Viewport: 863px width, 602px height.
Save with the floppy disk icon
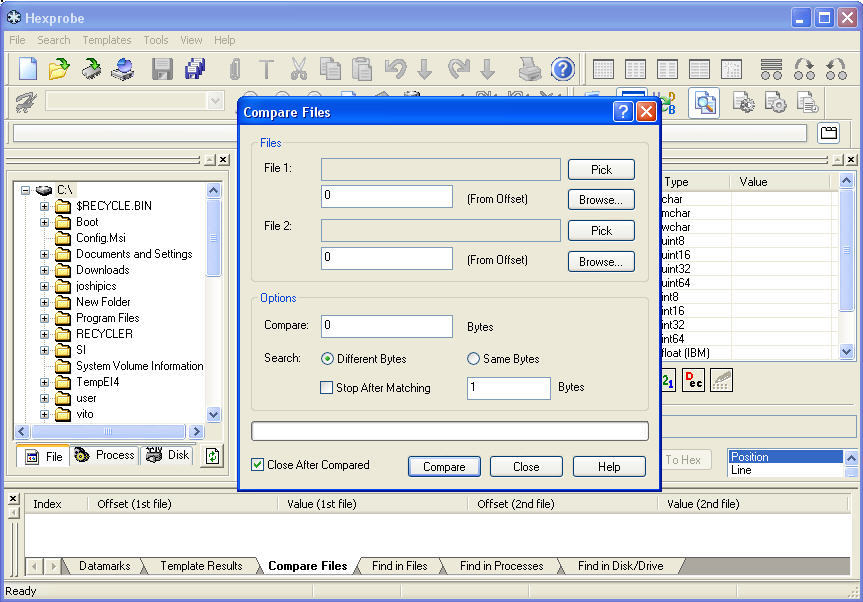click(162, 69)
